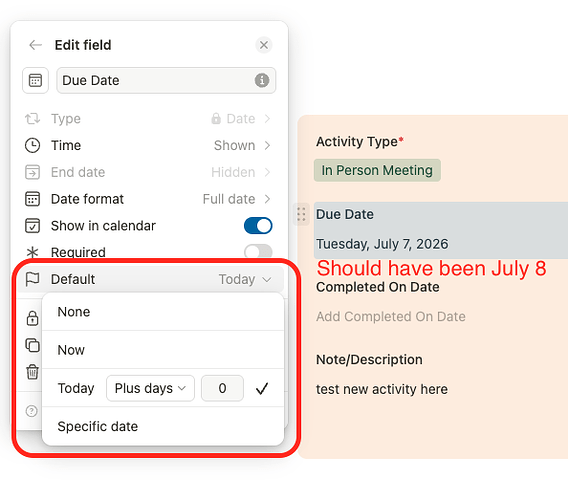Enable the Required toggle
Image resolution: width=568 pixels, height=500 pixels.
pos(258,251)
